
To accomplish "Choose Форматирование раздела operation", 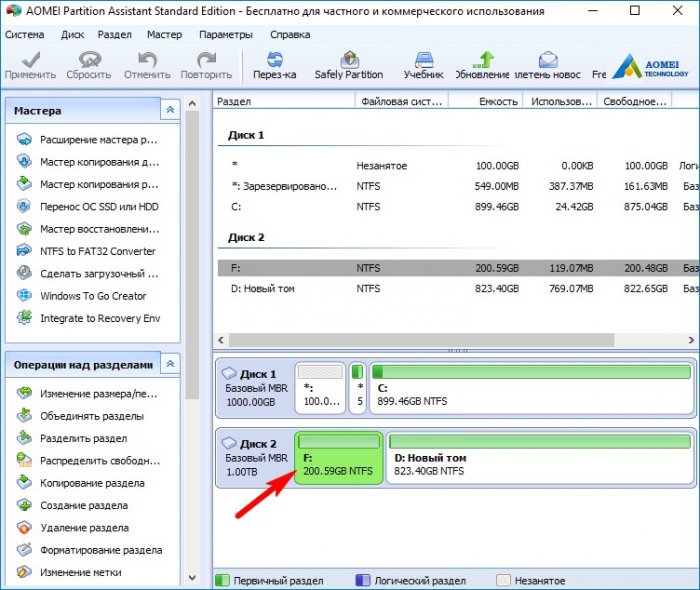I will pos(89,550).
